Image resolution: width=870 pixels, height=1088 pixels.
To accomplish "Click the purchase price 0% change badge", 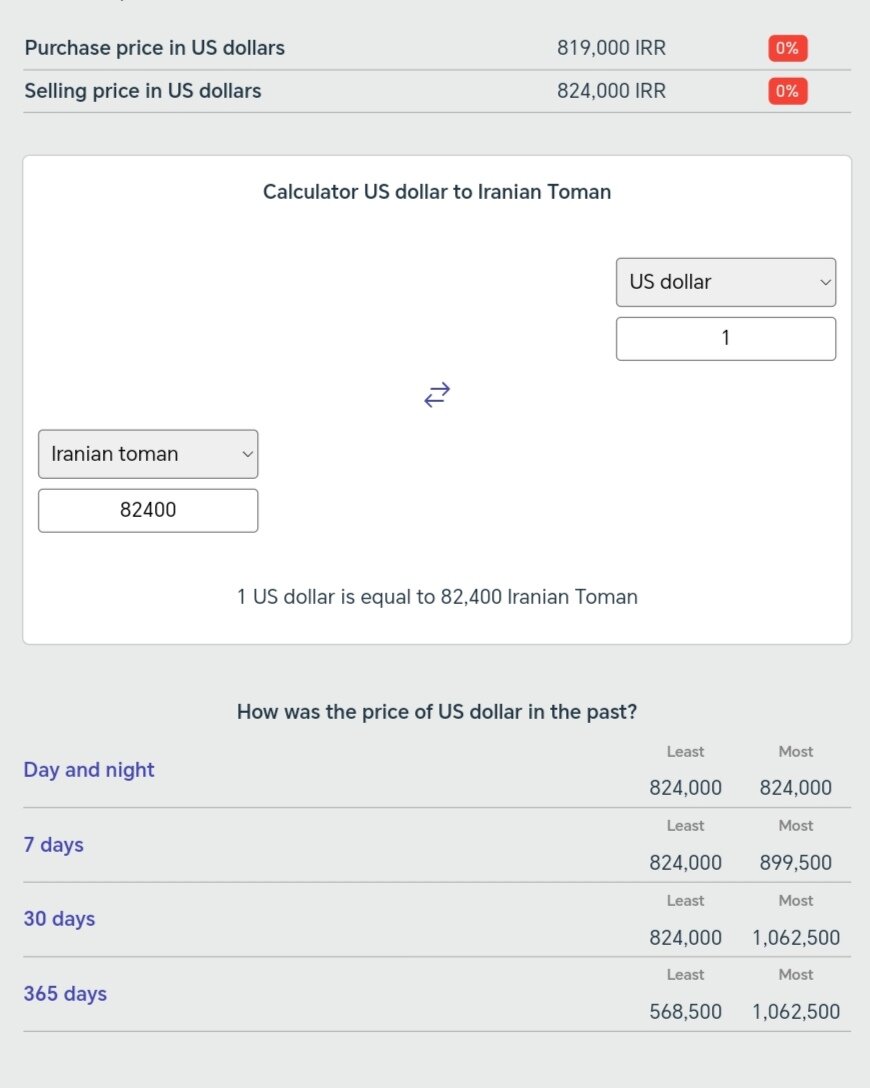I will 788,48.
